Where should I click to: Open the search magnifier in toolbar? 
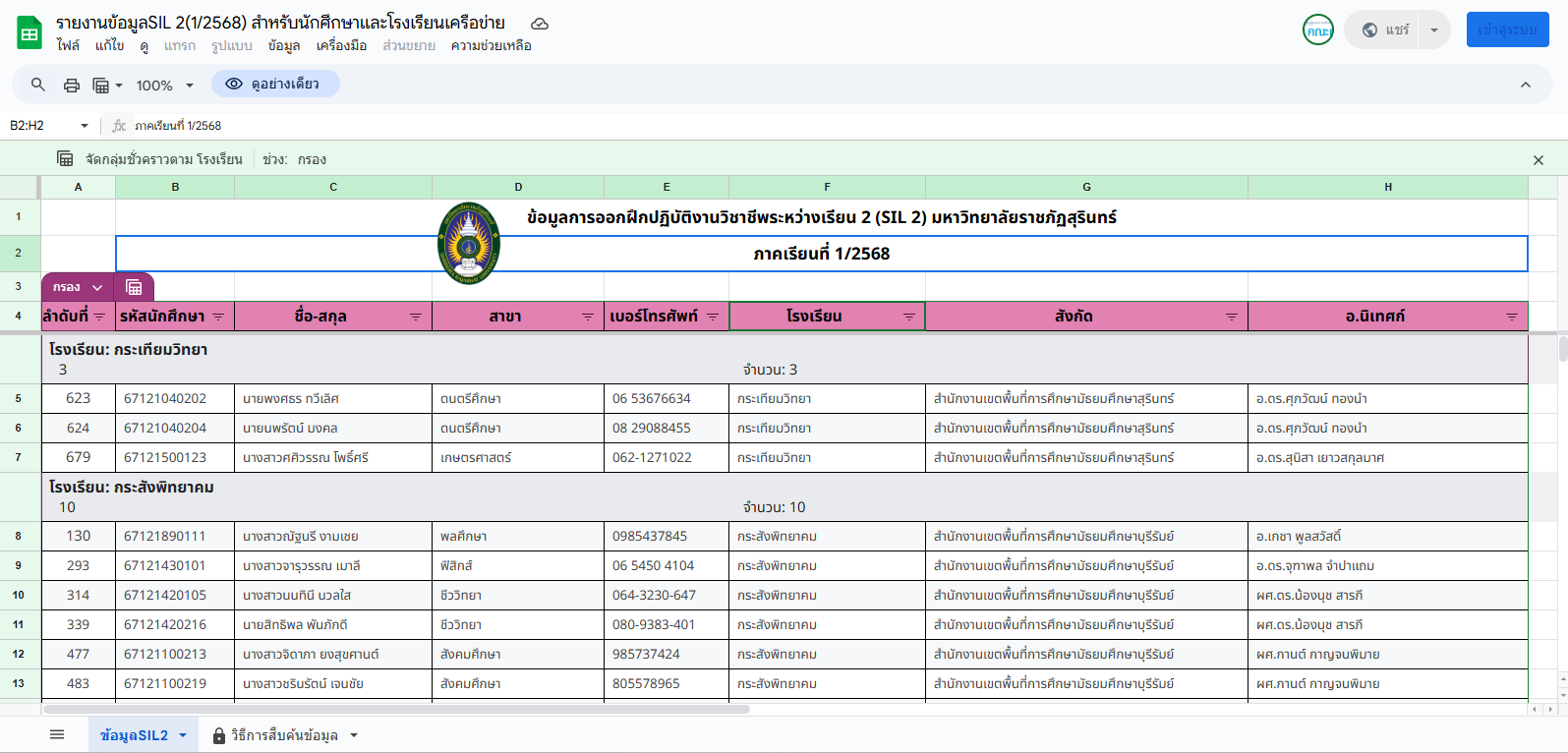tap(38, 85)
